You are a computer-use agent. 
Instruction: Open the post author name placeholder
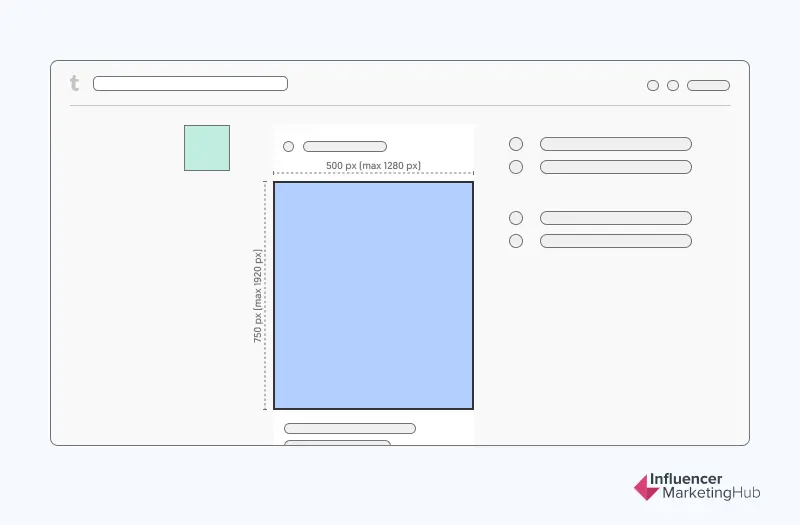(x=345, y=147)
